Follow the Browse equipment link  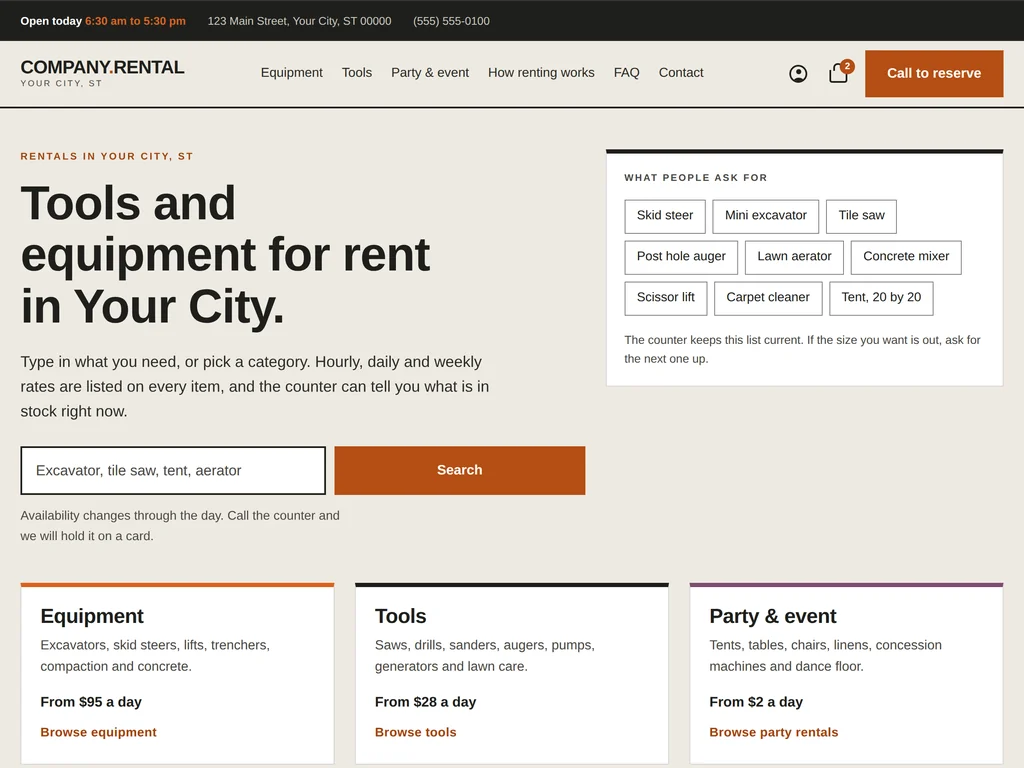[99, 732]
